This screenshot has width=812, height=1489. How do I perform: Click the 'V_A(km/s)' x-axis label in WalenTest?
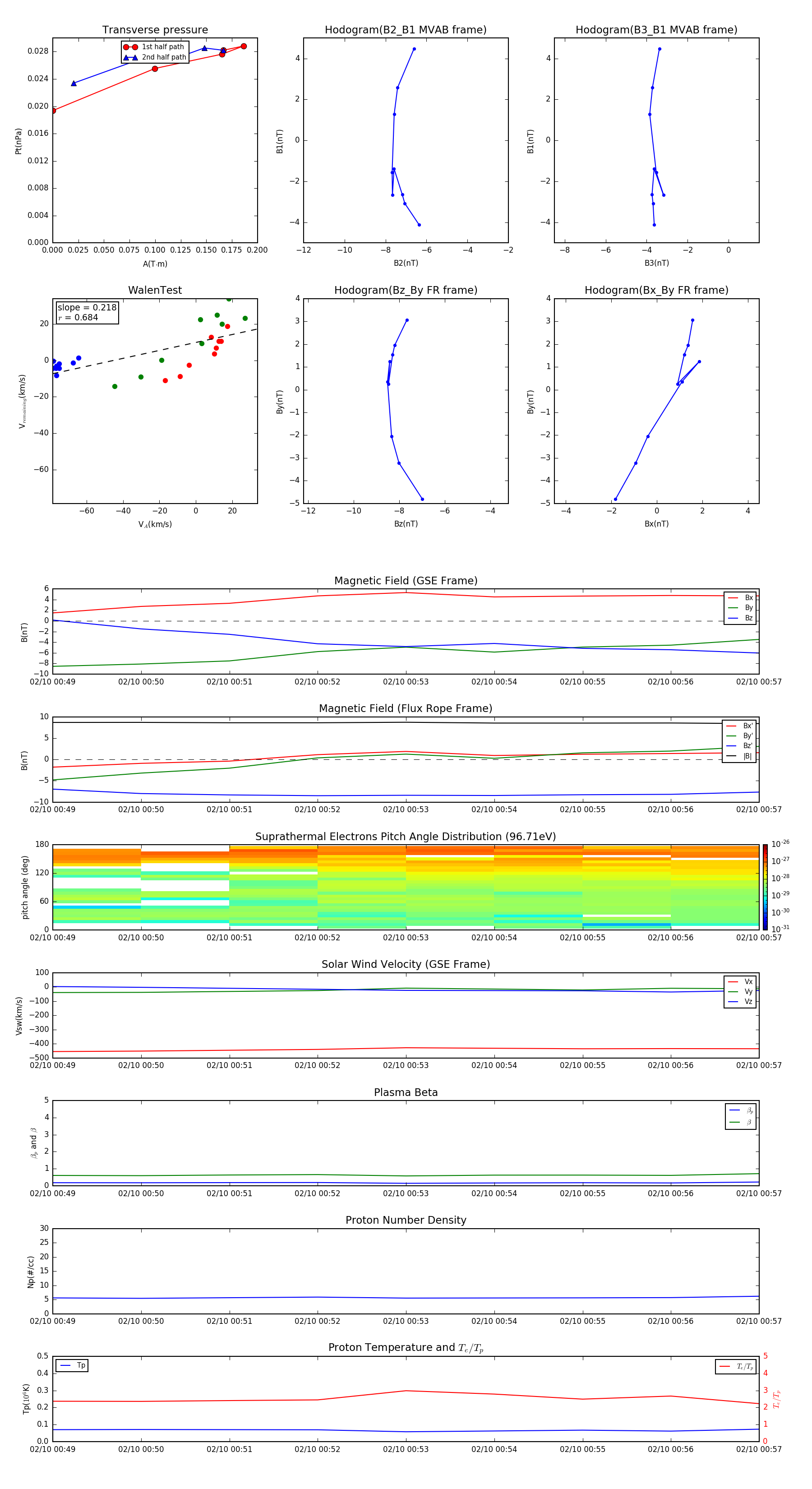click(x=155, y=524)
